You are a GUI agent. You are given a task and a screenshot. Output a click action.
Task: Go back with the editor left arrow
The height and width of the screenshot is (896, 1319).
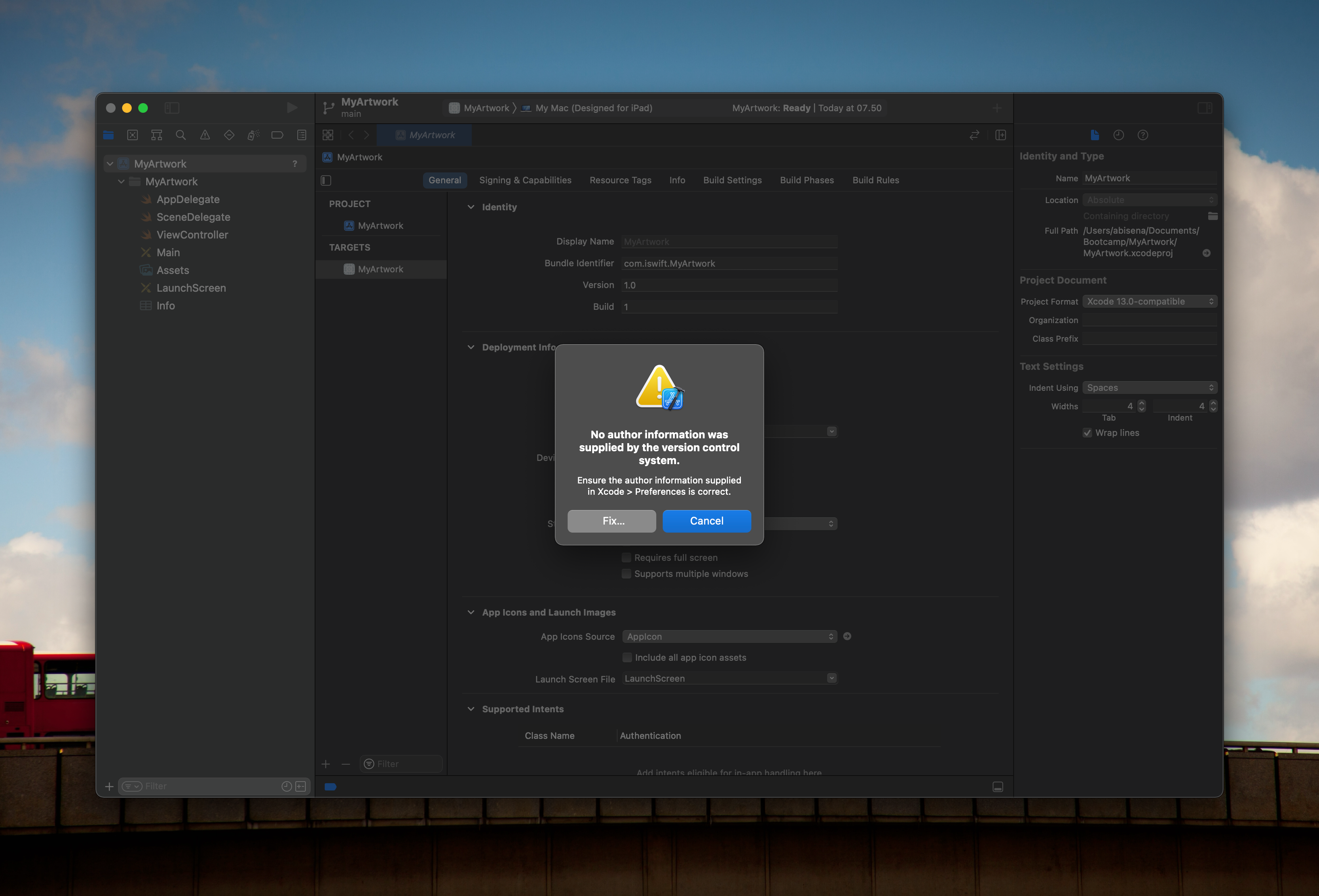351,135
